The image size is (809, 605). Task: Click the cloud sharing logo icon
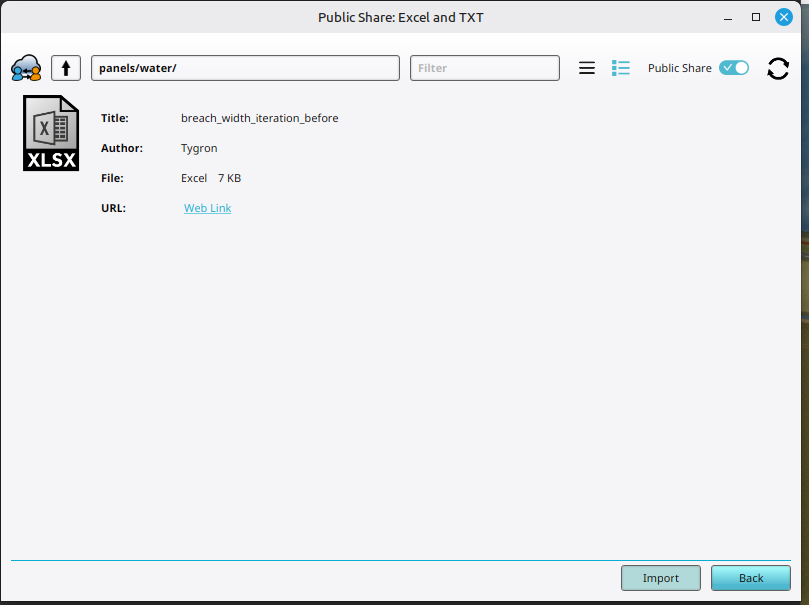coord(24,67)
